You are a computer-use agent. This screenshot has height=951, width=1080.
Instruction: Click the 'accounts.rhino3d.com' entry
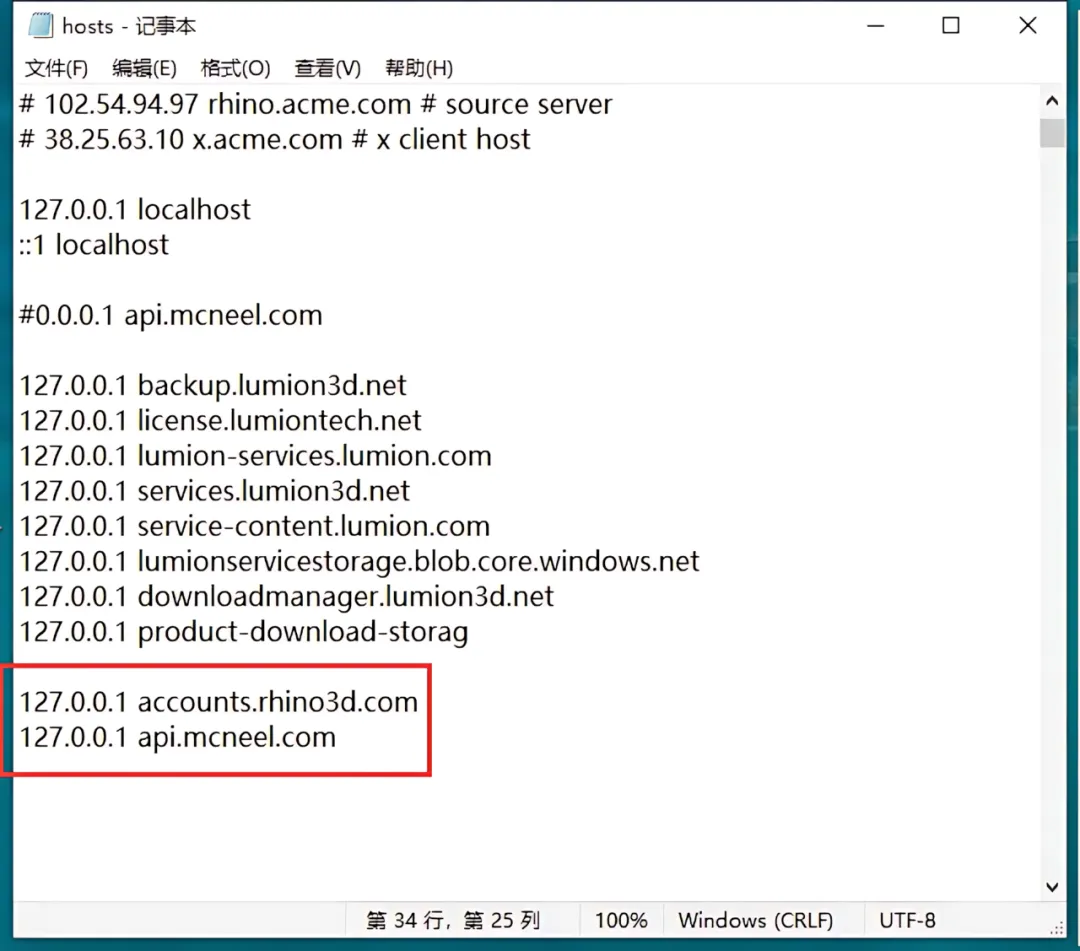click(218, 702)
